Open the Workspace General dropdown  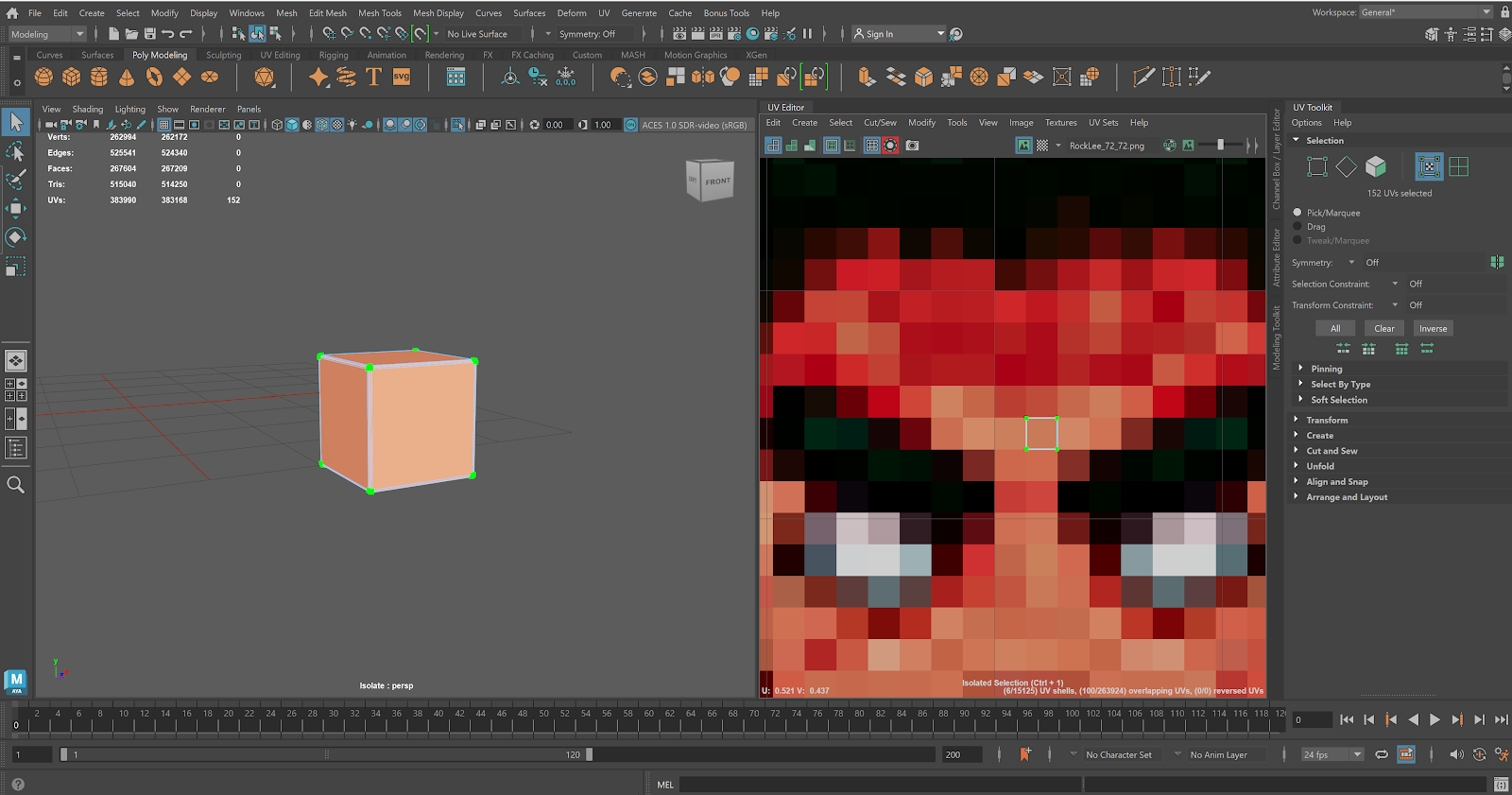click(1426, 12)
